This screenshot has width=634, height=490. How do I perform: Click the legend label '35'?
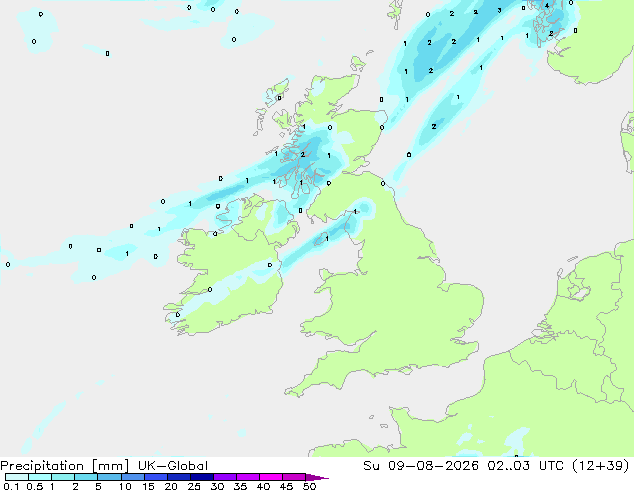(240, 486)
